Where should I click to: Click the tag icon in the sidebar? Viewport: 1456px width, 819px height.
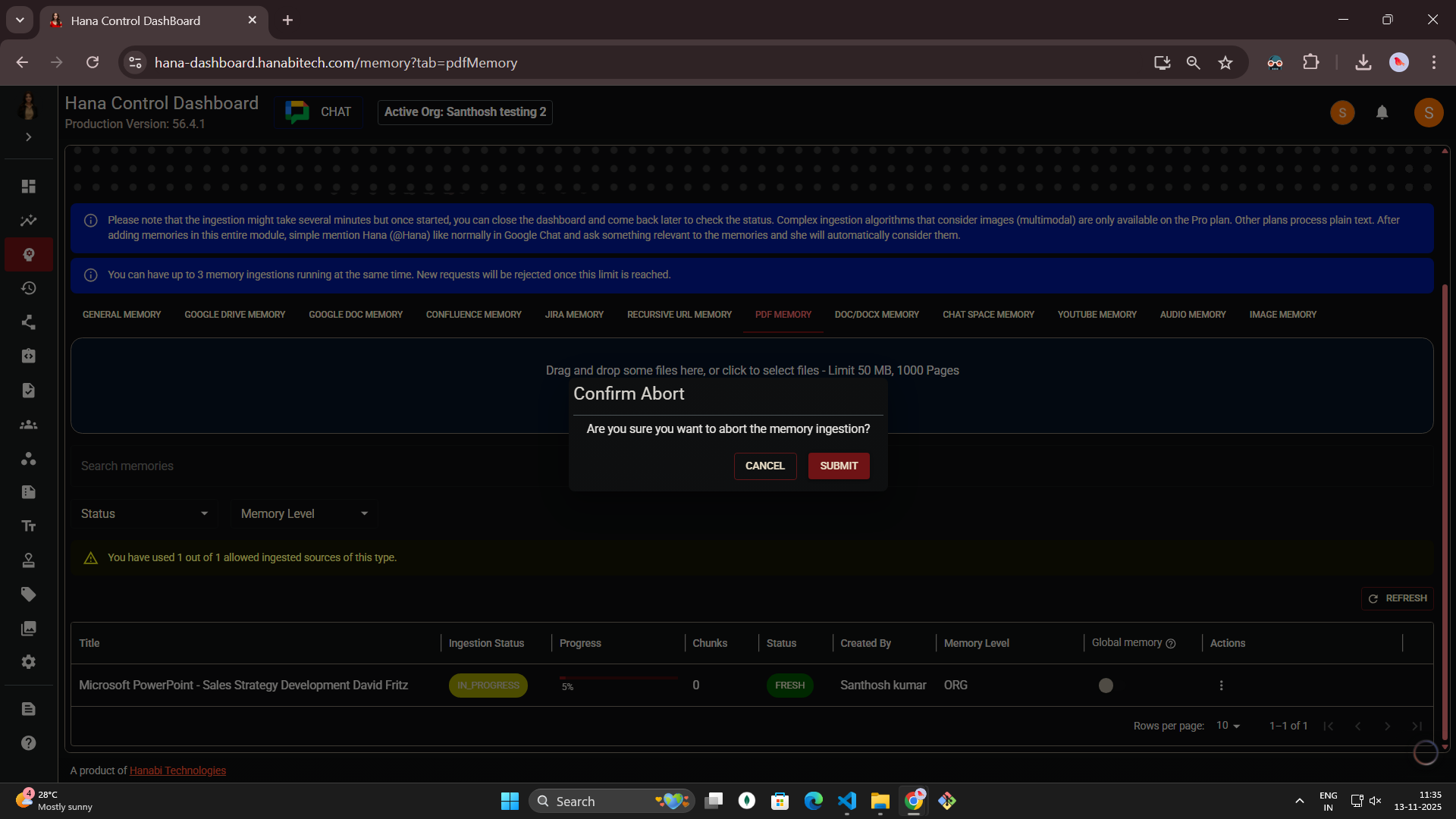(28, 594)
